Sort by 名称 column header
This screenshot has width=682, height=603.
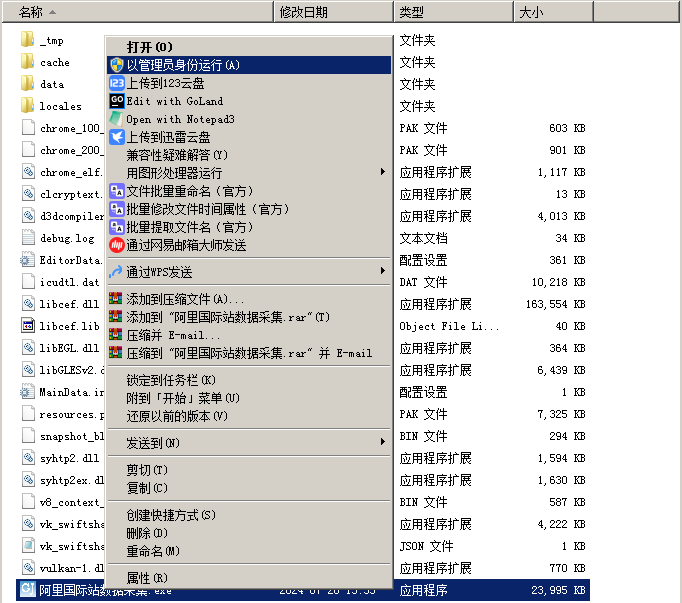[138, 12]
